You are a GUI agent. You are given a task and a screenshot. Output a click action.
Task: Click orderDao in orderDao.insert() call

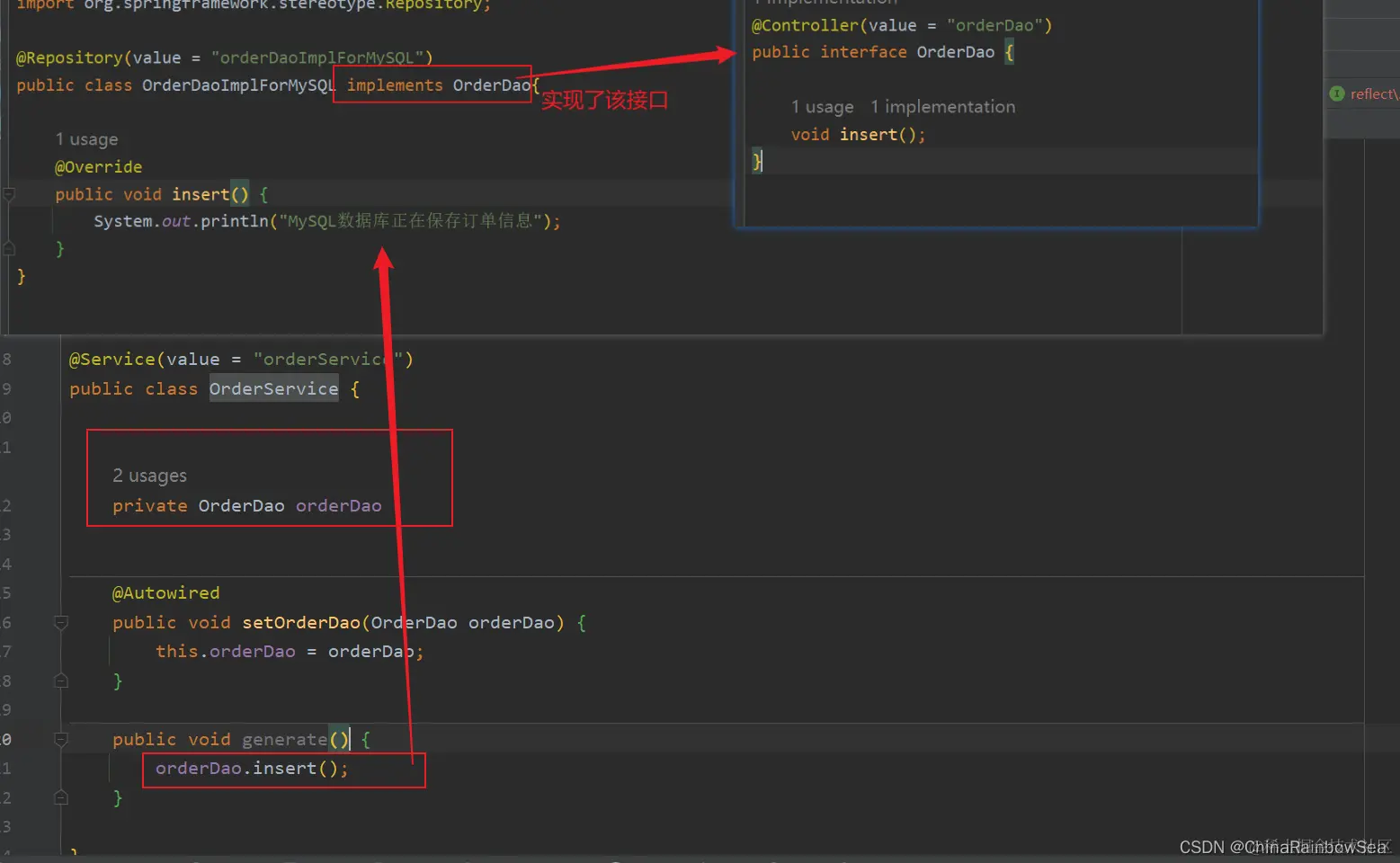pos(199,769)
